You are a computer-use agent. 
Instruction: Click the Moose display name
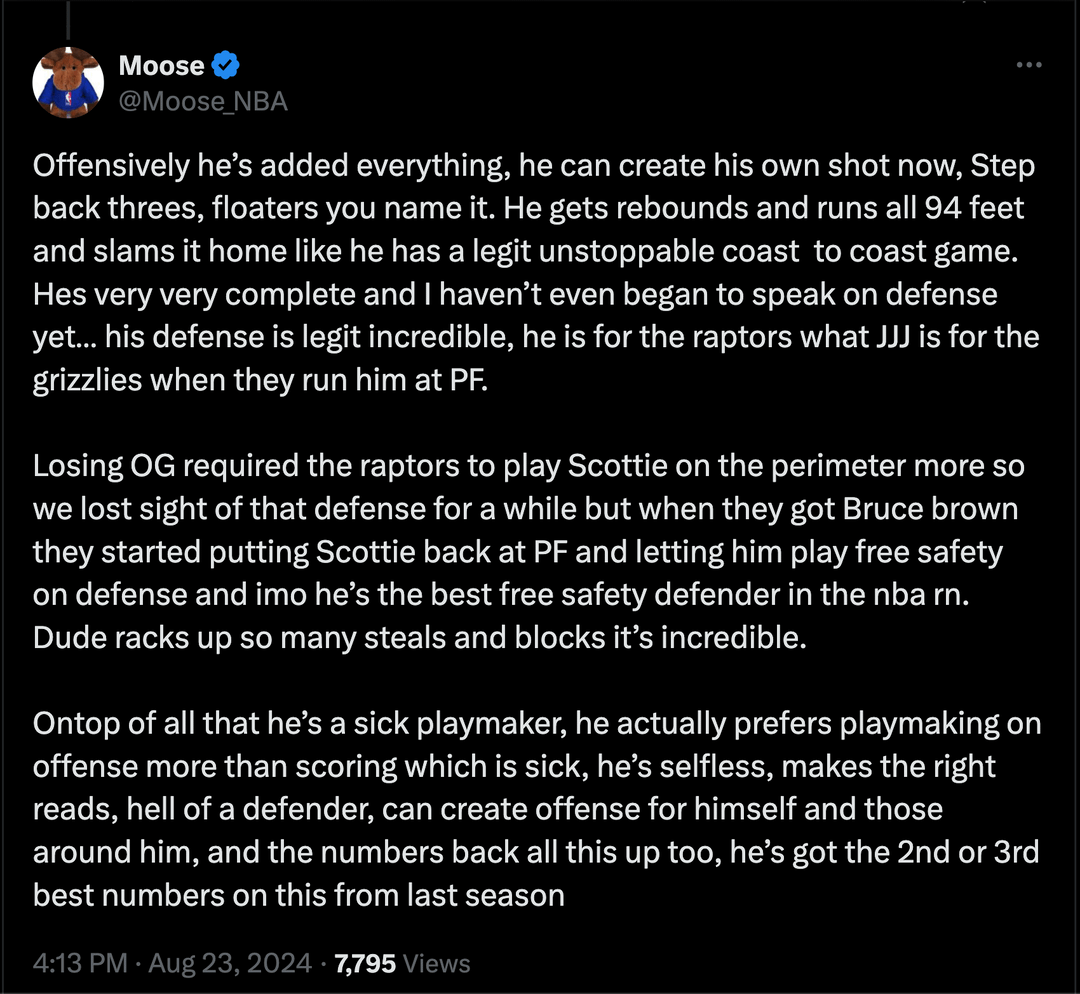(x=161, y=67)
